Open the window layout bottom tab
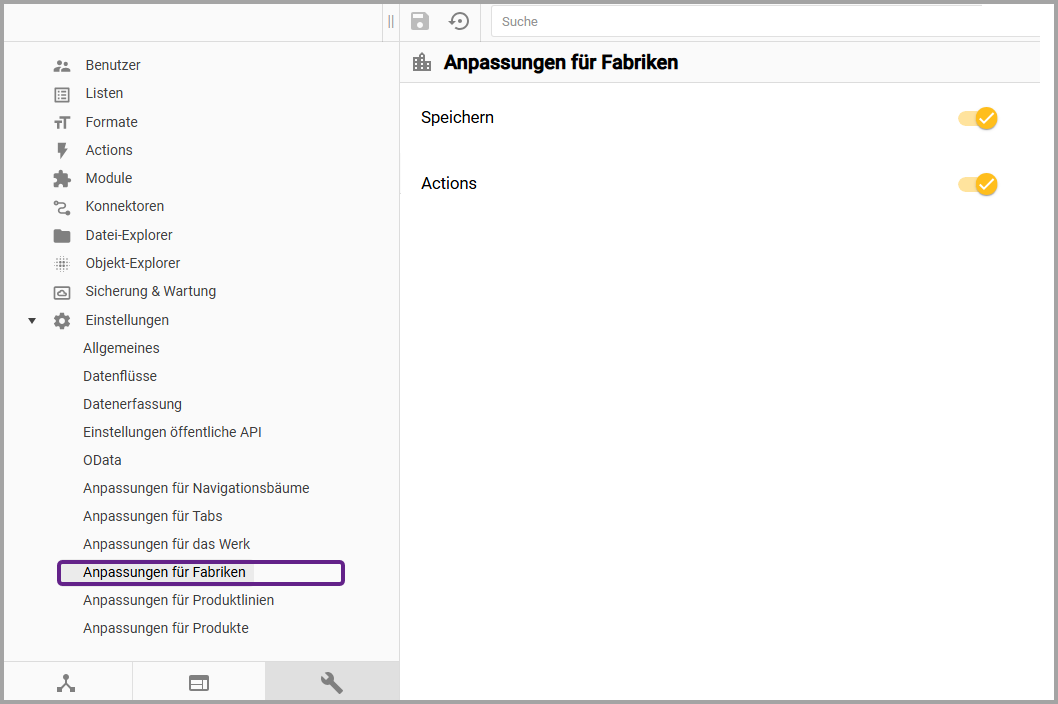The width and height of the screenshot is (1058, 704). pos(199,683)
